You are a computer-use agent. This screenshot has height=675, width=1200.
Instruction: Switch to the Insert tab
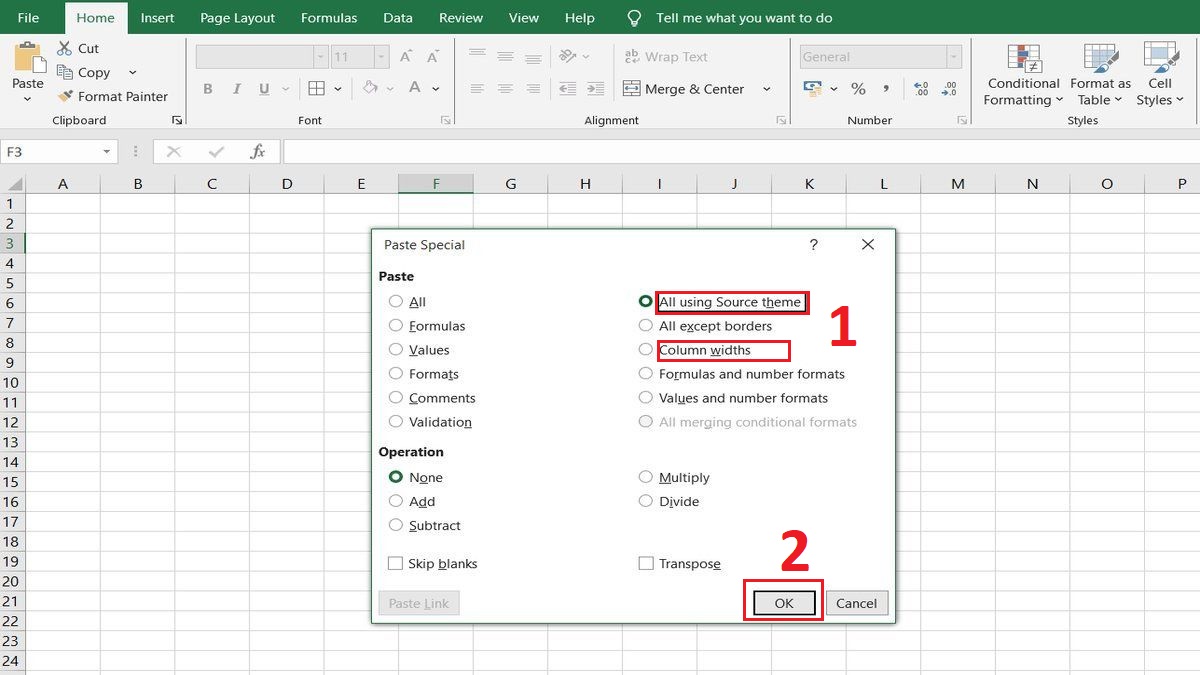click(x=157, y=18)
